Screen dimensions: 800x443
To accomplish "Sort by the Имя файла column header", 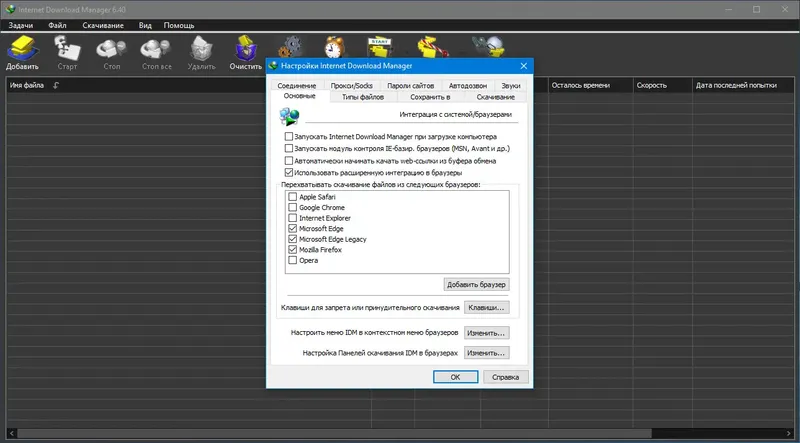I will pyautogui.click(x=27, y=85).
